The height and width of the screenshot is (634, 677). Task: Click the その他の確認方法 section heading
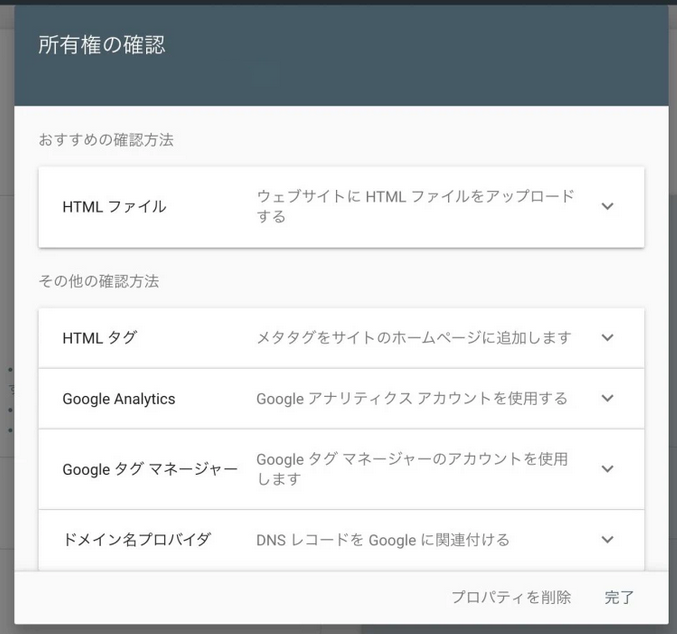pyautogui.click(x=99, y=282)
